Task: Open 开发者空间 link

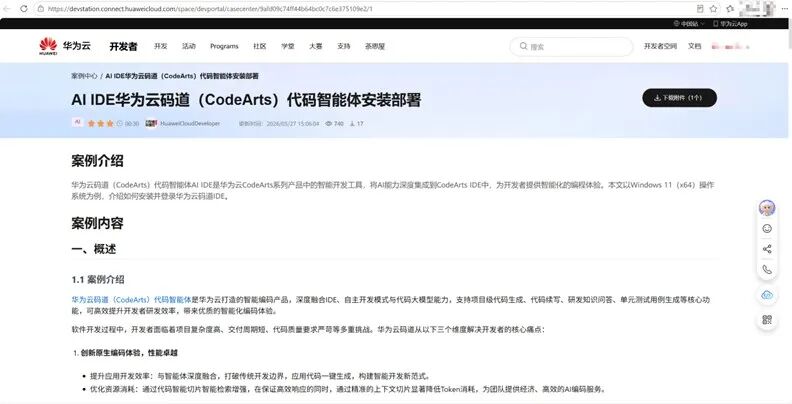Action: 660,46
